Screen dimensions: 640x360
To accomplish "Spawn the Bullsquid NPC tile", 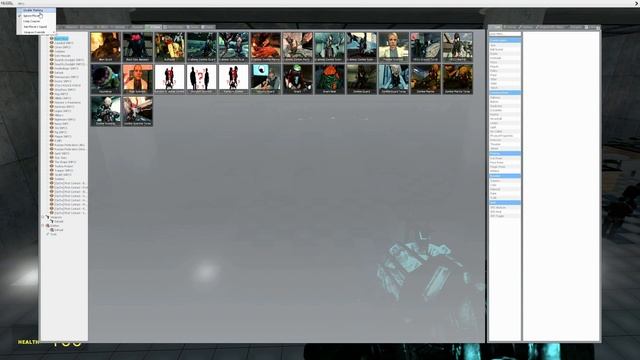I will tap(169, 47).
